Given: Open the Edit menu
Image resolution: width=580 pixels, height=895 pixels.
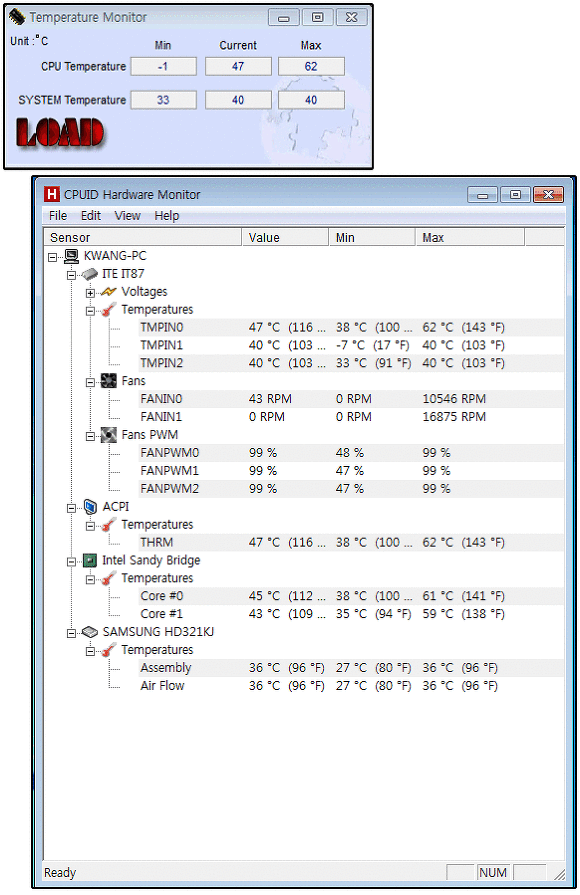Looking at the screenshot, I should [x=90, y=216].
